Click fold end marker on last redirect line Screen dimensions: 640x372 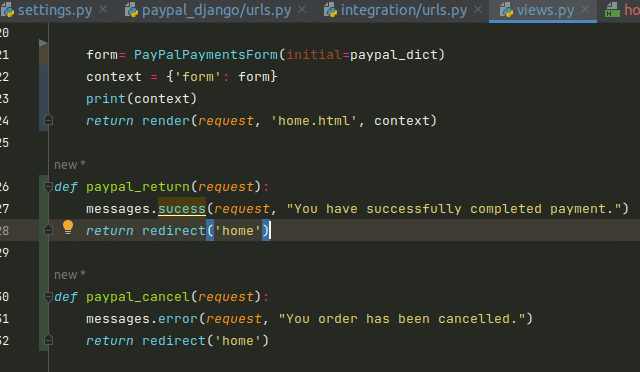point(48,340)
